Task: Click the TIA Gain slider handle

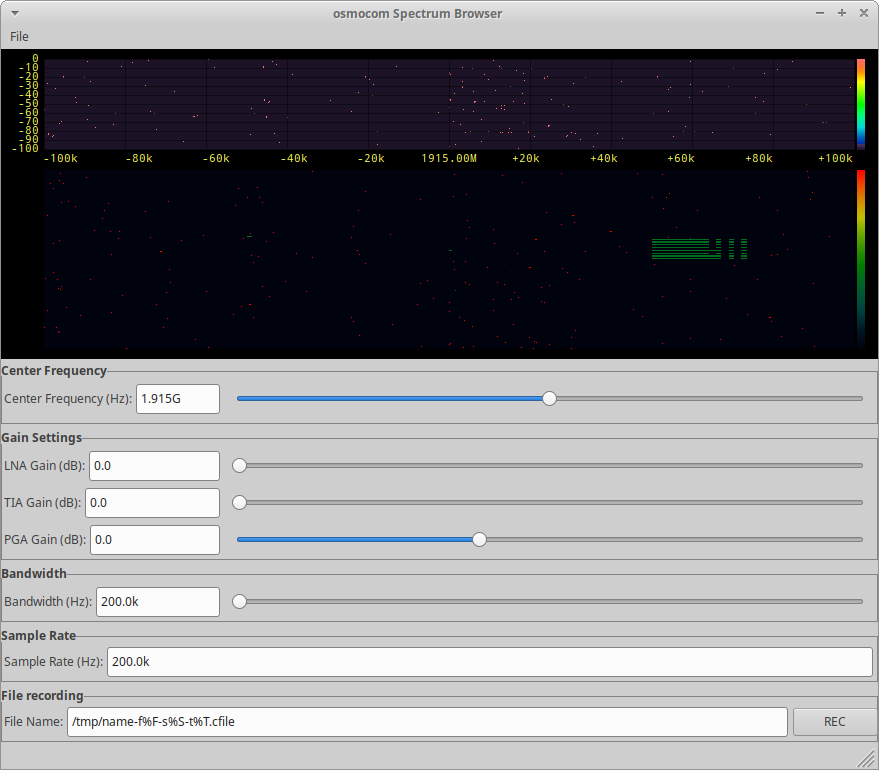Action: (x=239, y=503)
